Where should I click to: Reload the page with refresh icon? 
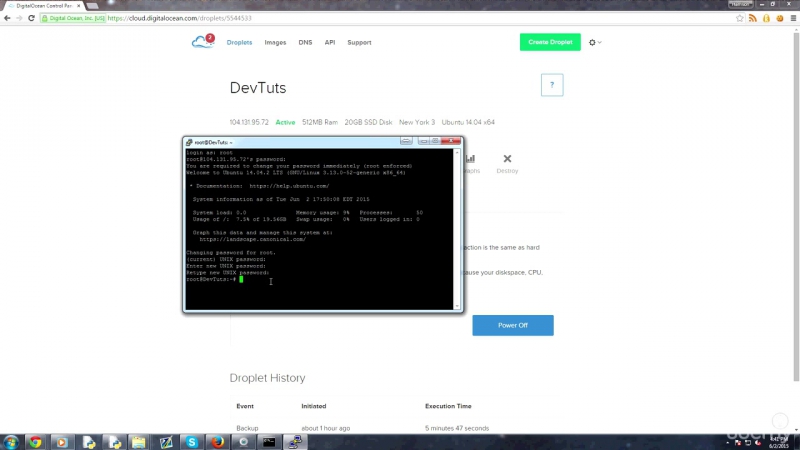31,18
